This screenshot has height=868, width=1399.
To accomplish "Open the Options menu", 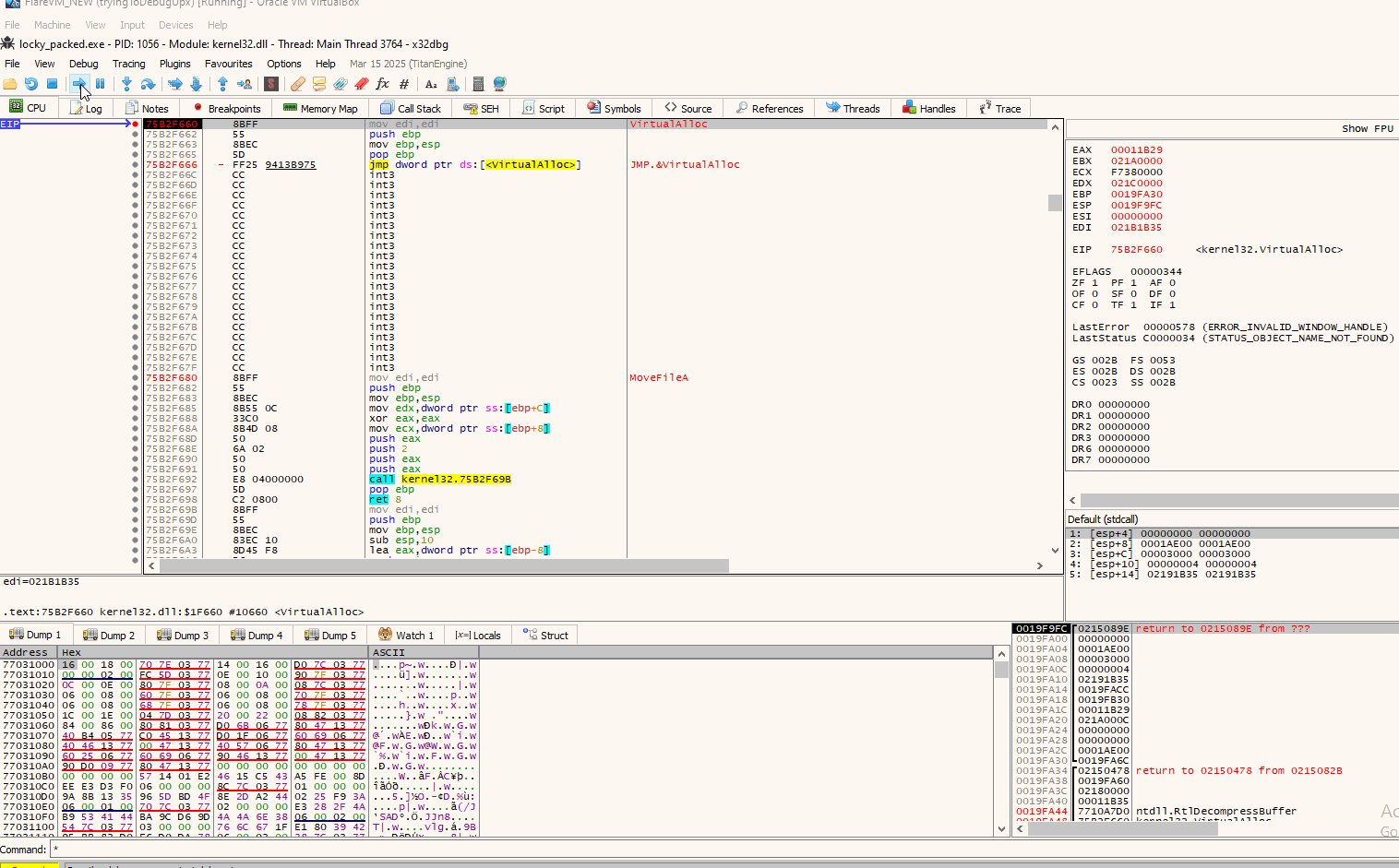I will (284, 64).
